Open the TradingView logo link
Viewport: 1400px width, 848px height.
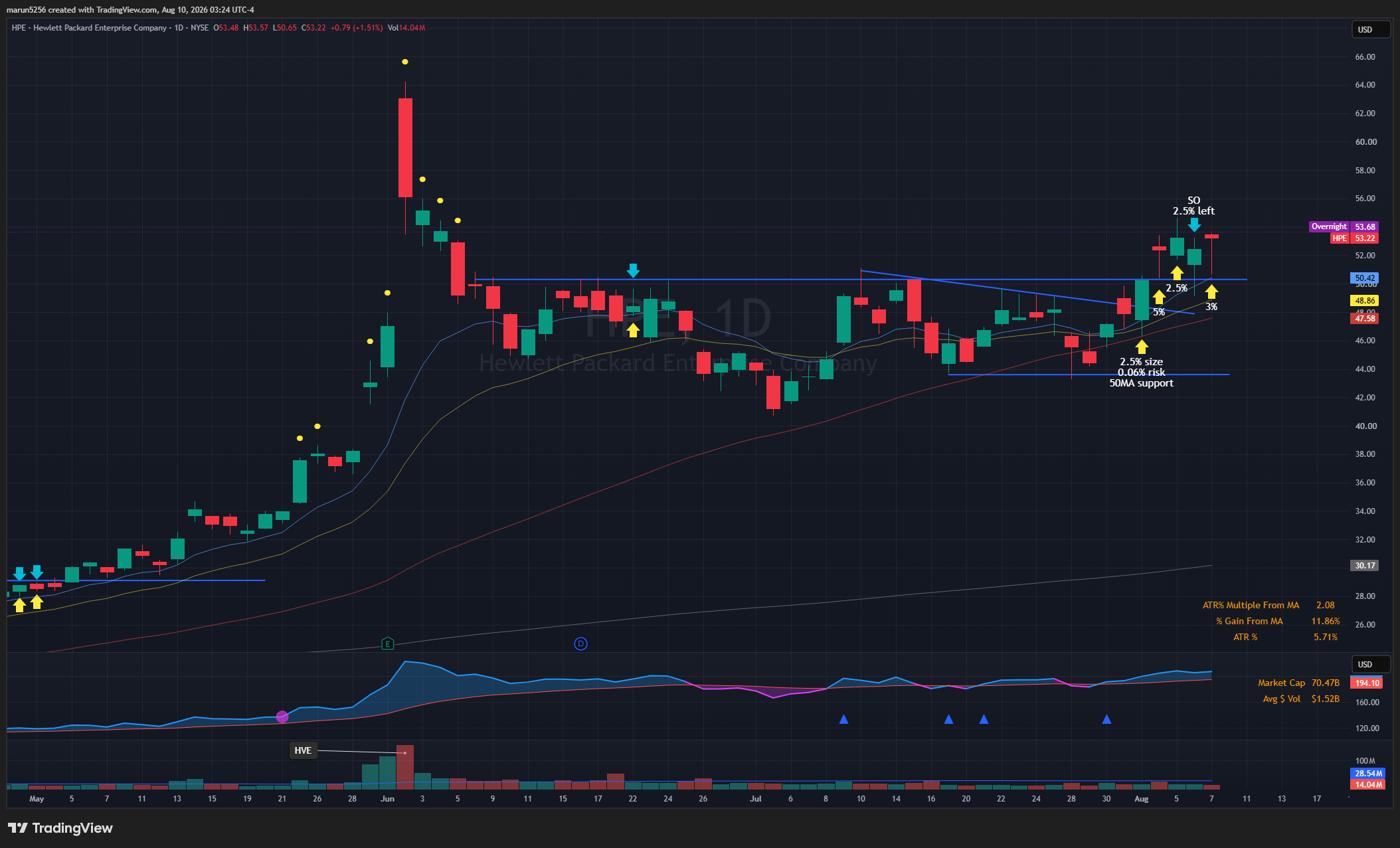point(60,828)
